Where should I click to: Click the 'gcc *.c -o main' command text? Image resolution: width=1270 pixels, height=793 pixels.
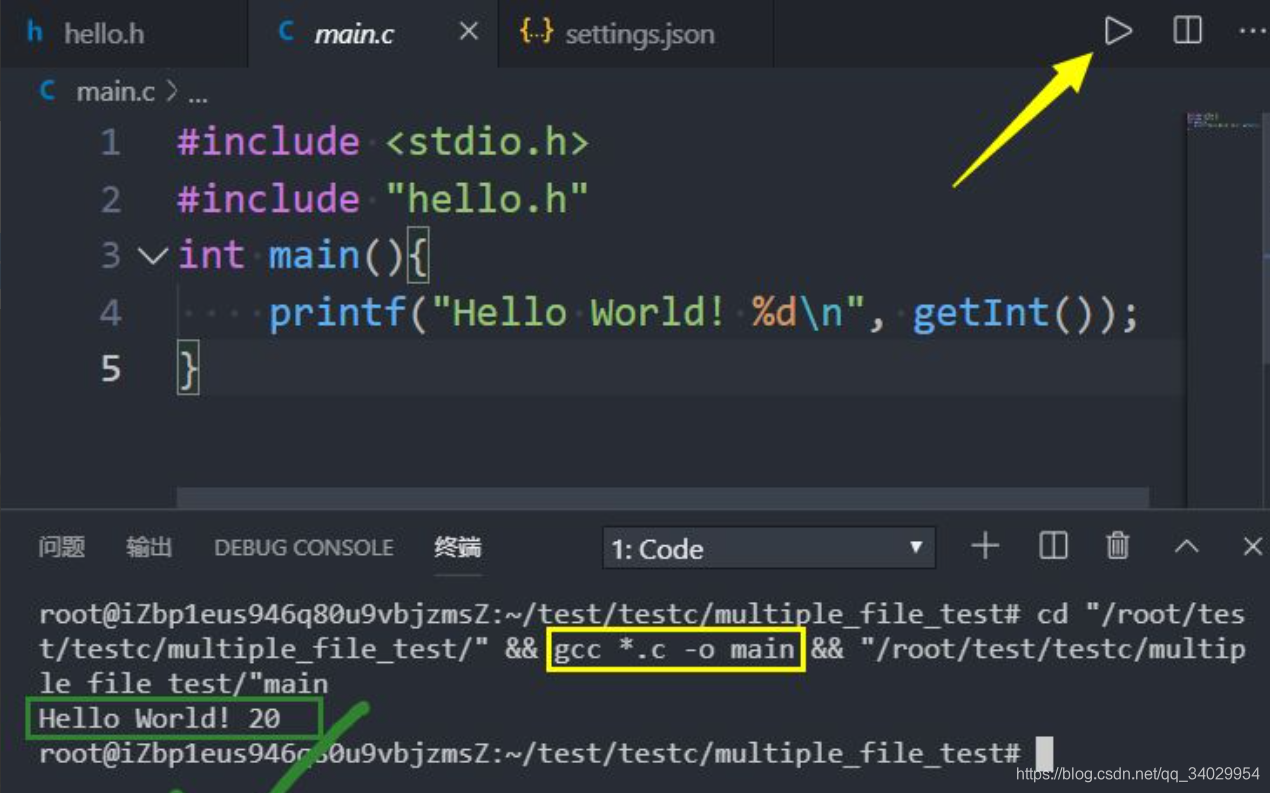(x=675, y=649)
